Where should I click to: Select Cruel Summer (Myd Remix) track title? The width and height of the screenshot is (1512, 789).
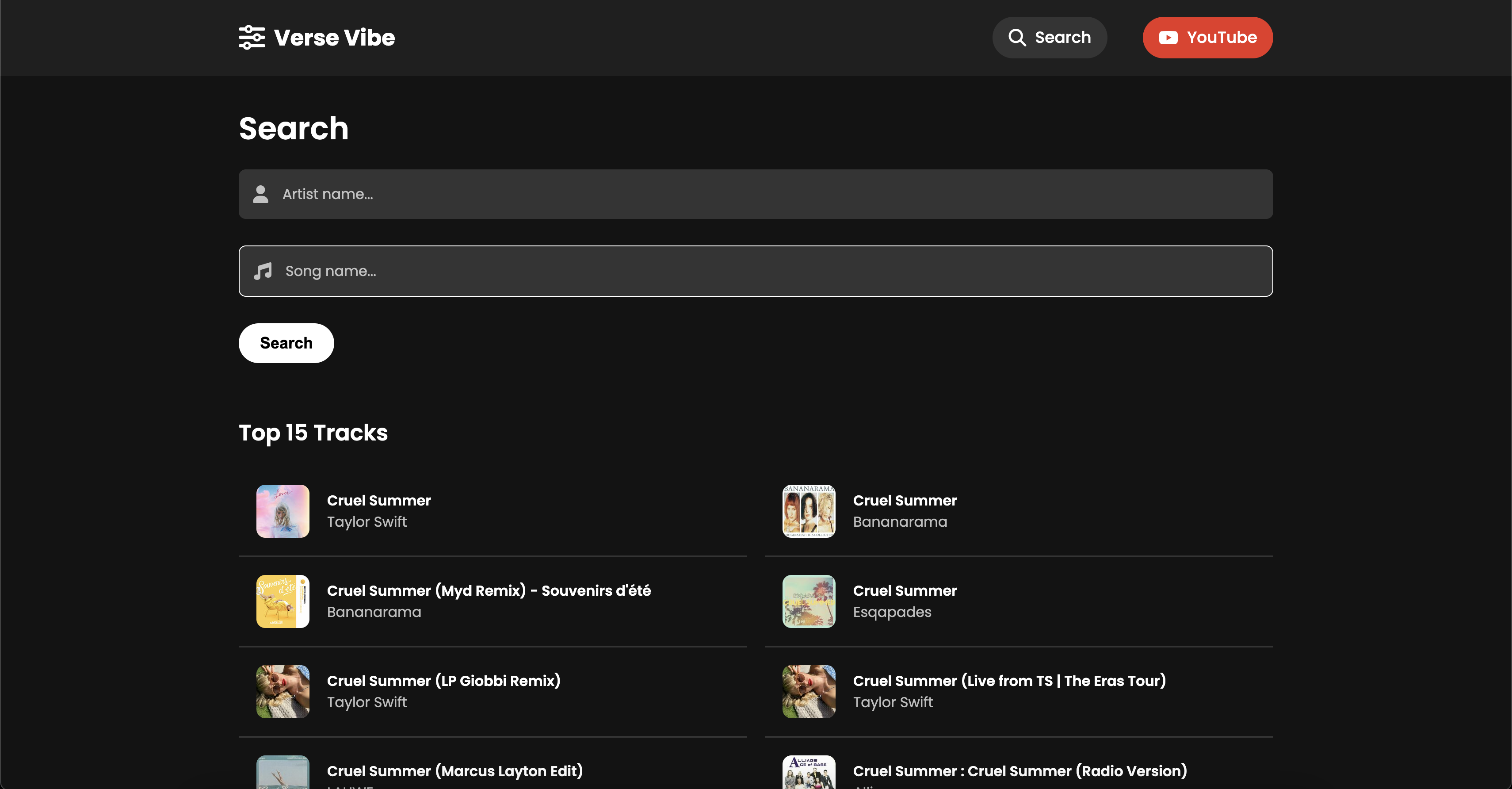click(489, 590)
